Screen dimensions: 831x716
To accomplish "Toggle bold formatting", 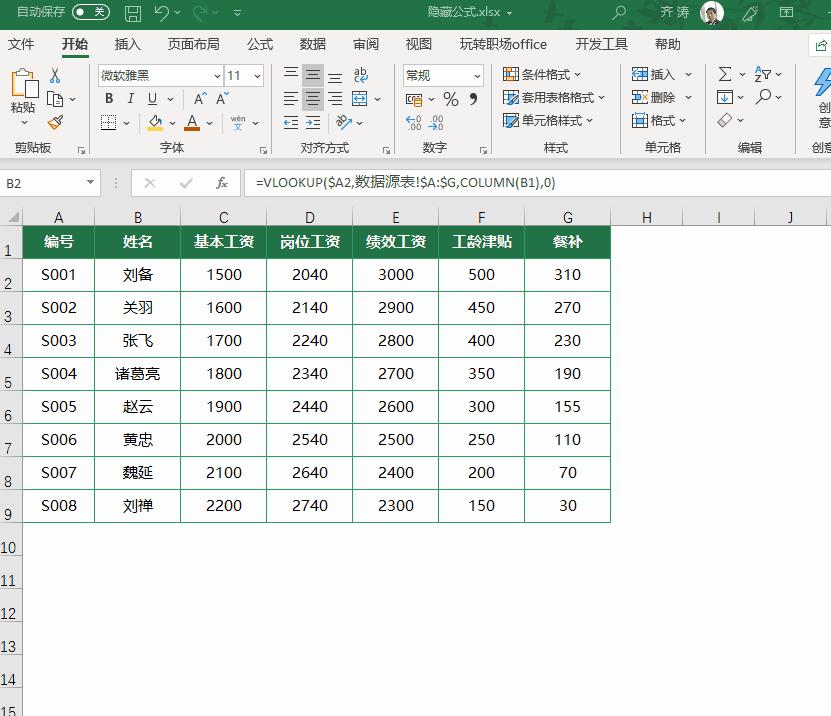I will 108,99.
